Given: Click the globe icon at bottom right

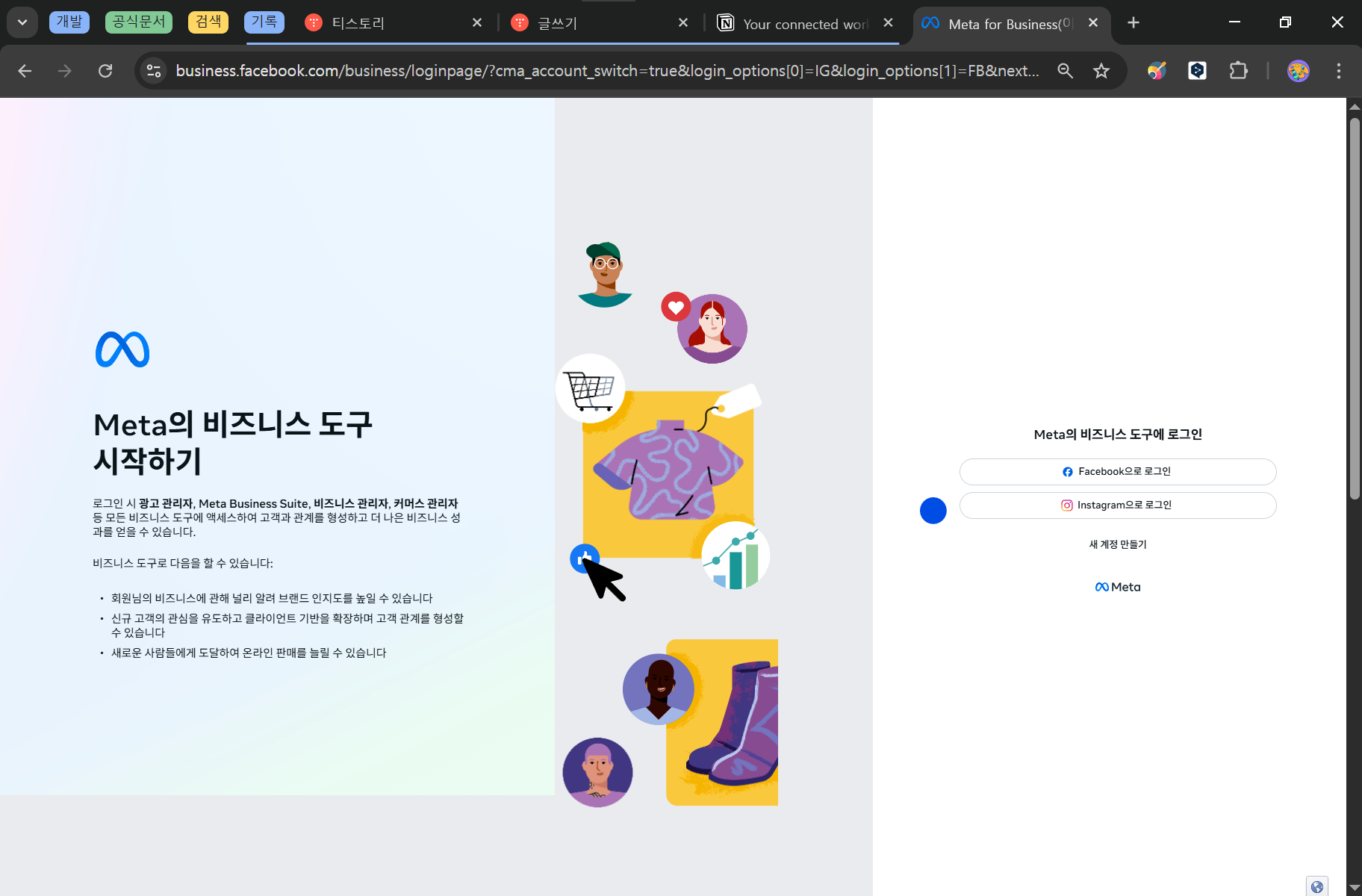Looking at the screenshot, I should click(x=1317, y=886).
